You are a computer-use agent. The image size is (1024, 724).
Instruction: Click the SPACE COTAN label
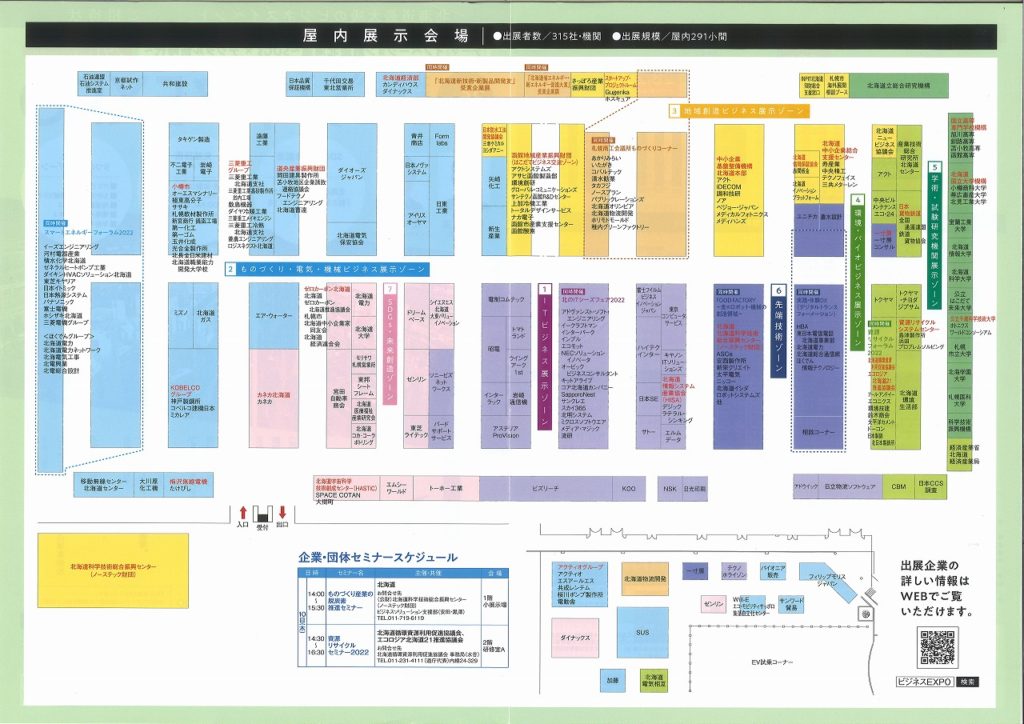[338, 496]
